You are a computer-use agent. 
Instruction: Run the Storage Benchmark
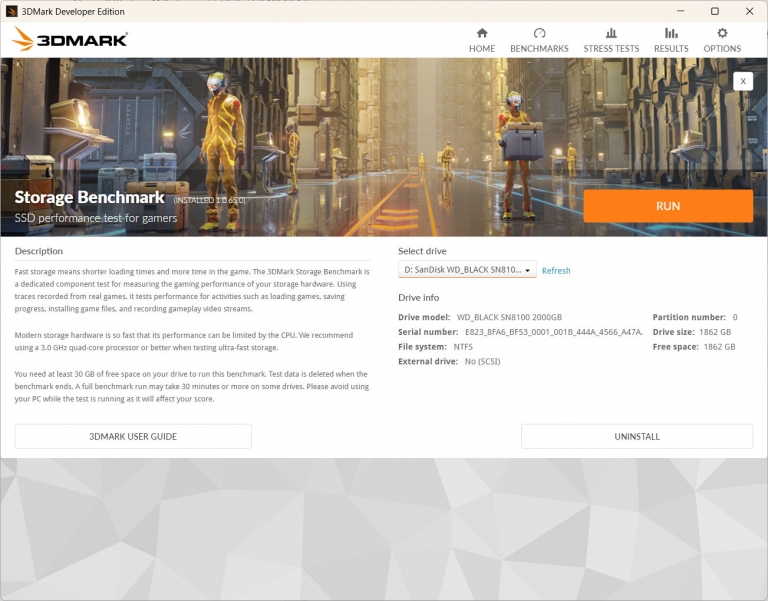668,206
